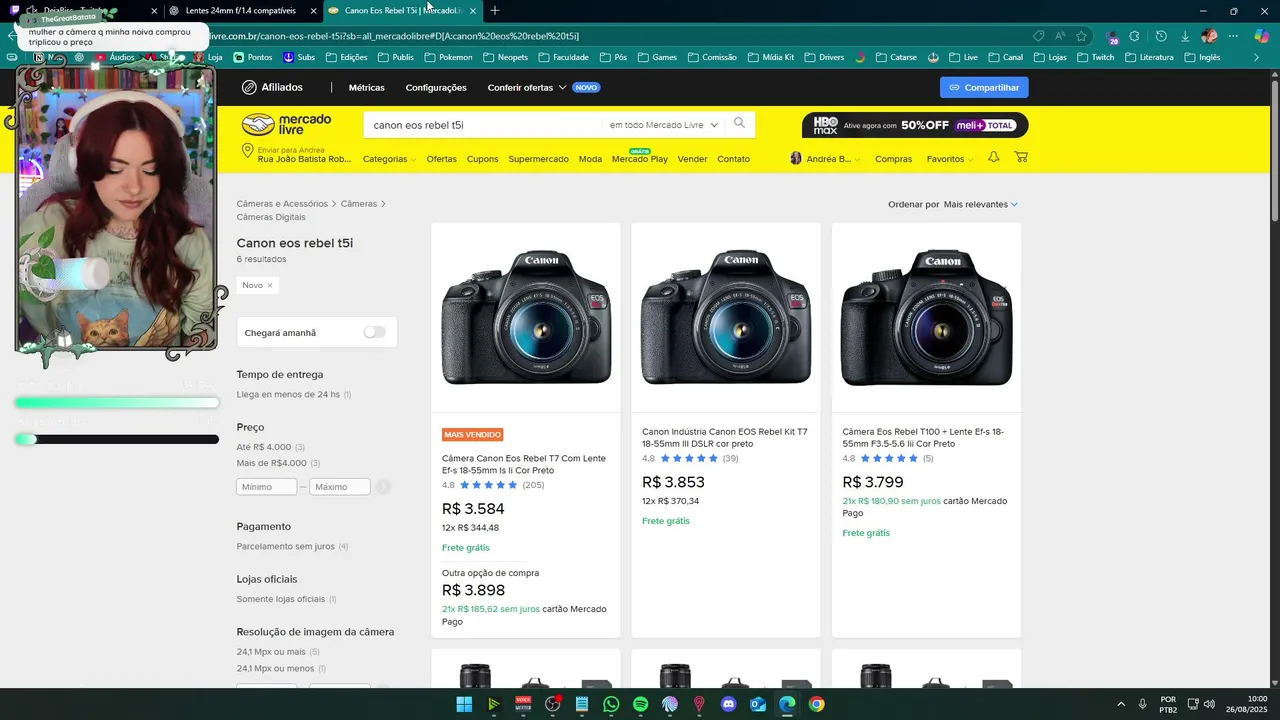Open the Compras link
The image size is (1280, 720).
tap(893, 159)
